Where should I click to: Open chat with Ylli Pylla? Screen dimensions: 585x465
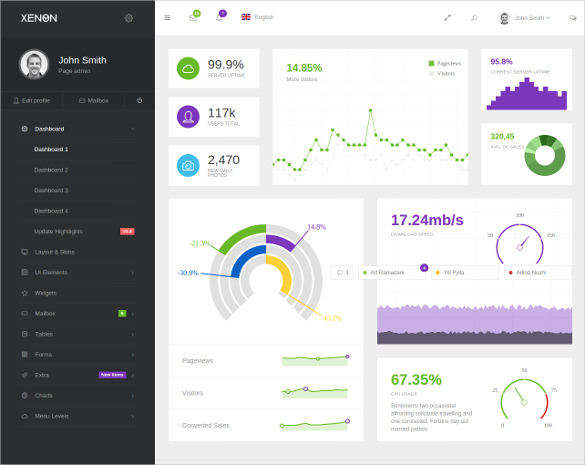click(x=465, y=272)
